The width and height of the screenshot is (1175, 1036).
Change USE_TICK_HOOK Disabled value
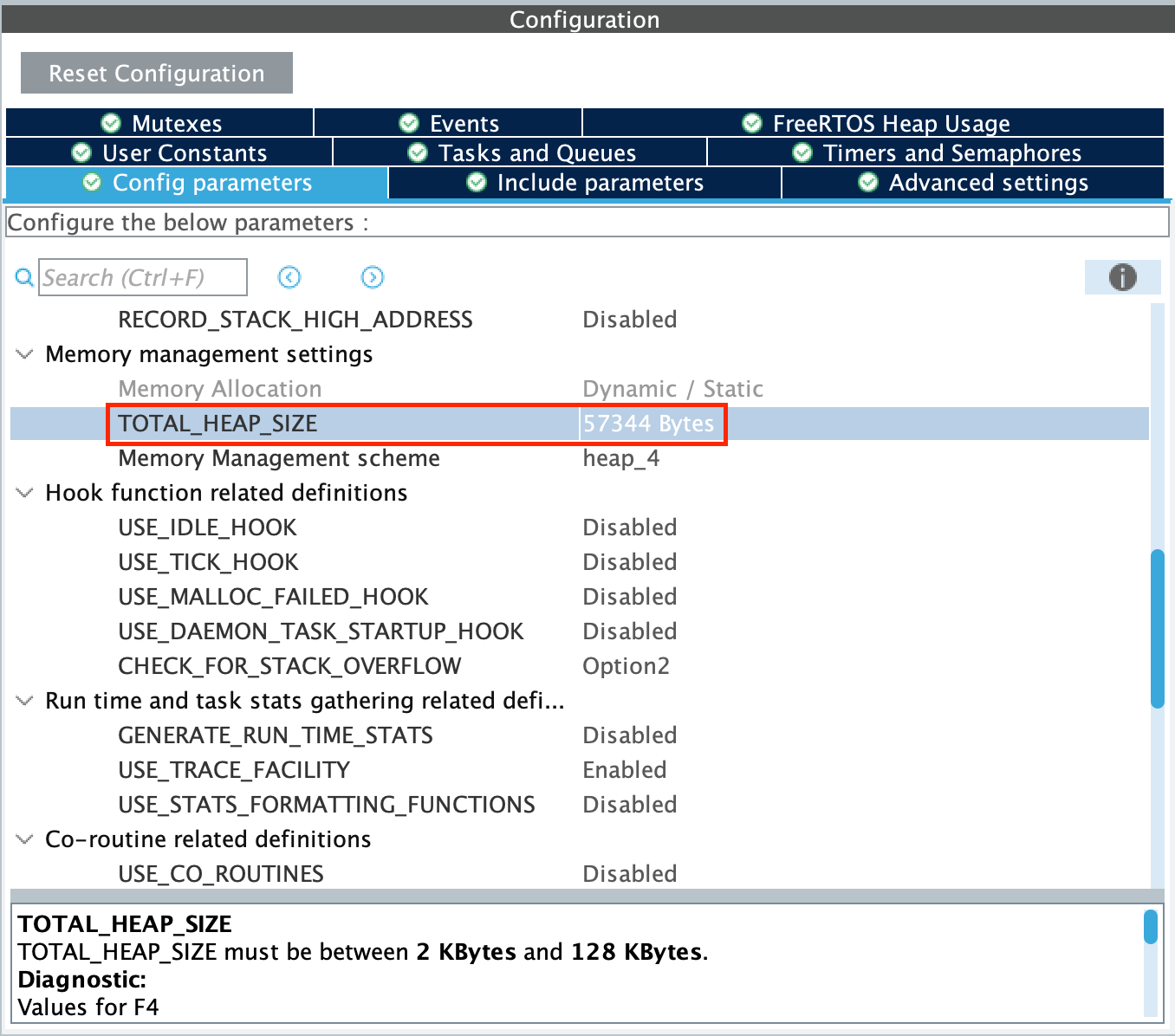630,562
